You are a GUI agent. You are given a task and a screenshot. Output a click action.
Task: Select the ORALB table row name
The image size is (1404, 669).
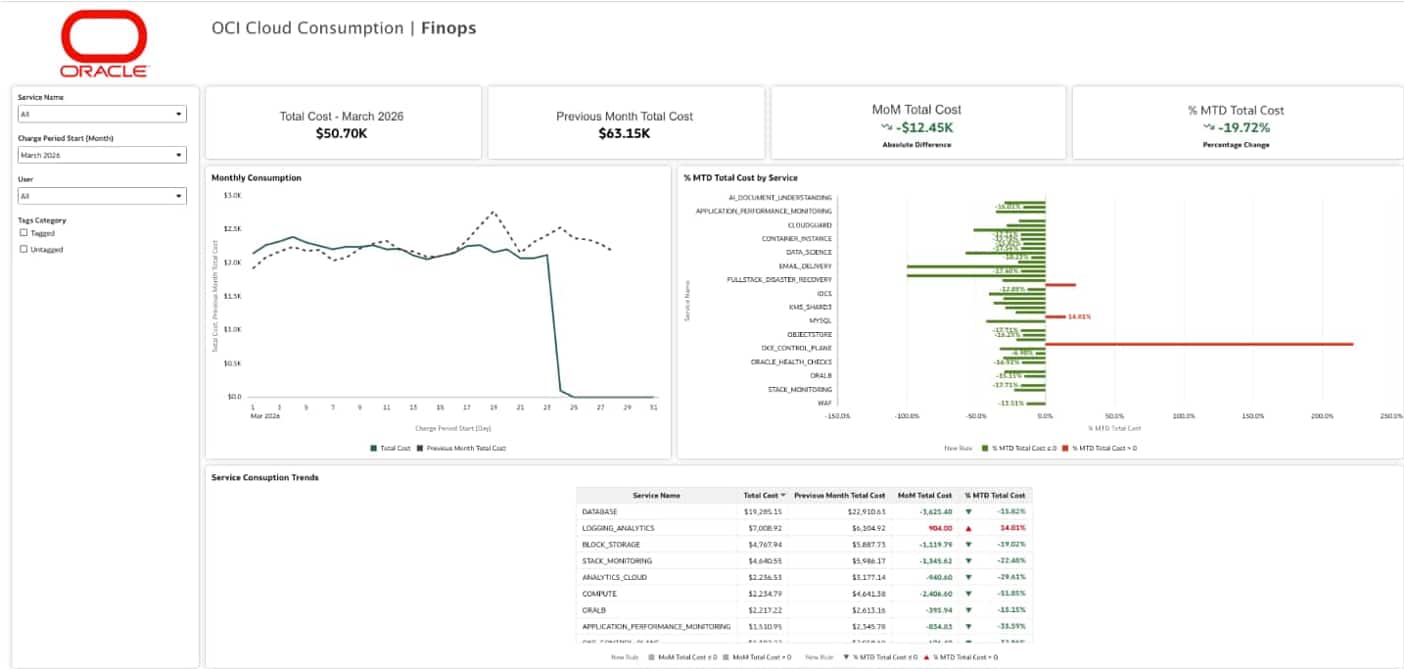594,610
